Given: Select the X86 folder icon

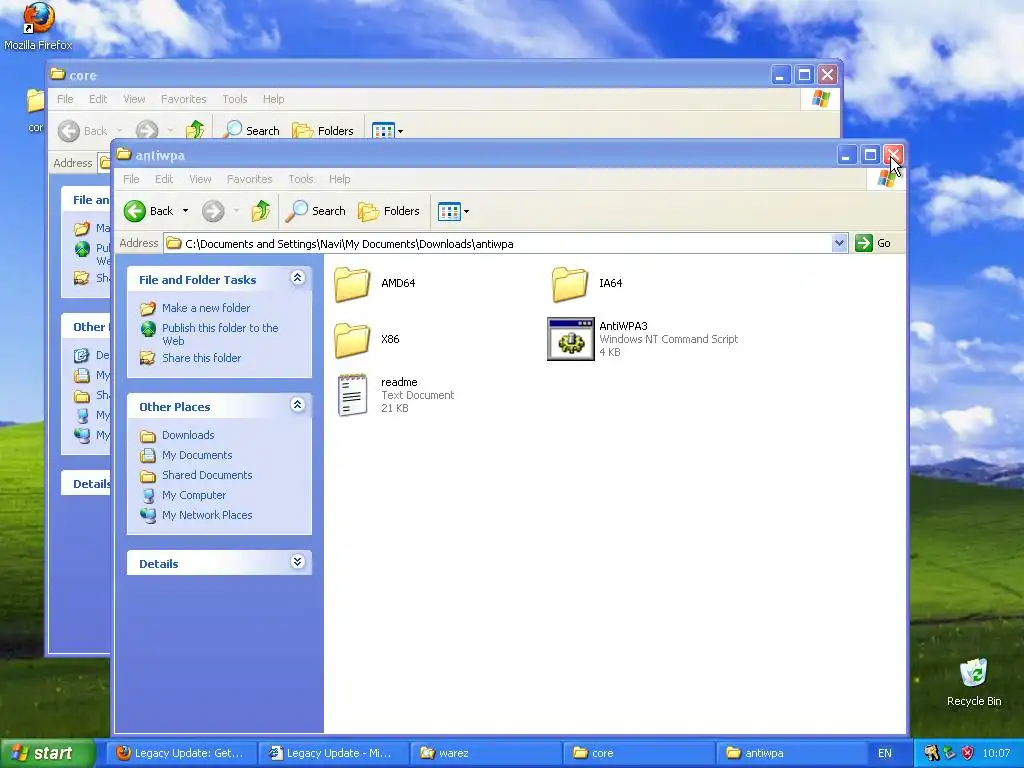Looking at the screenshot, I should (x=352, y=340).
